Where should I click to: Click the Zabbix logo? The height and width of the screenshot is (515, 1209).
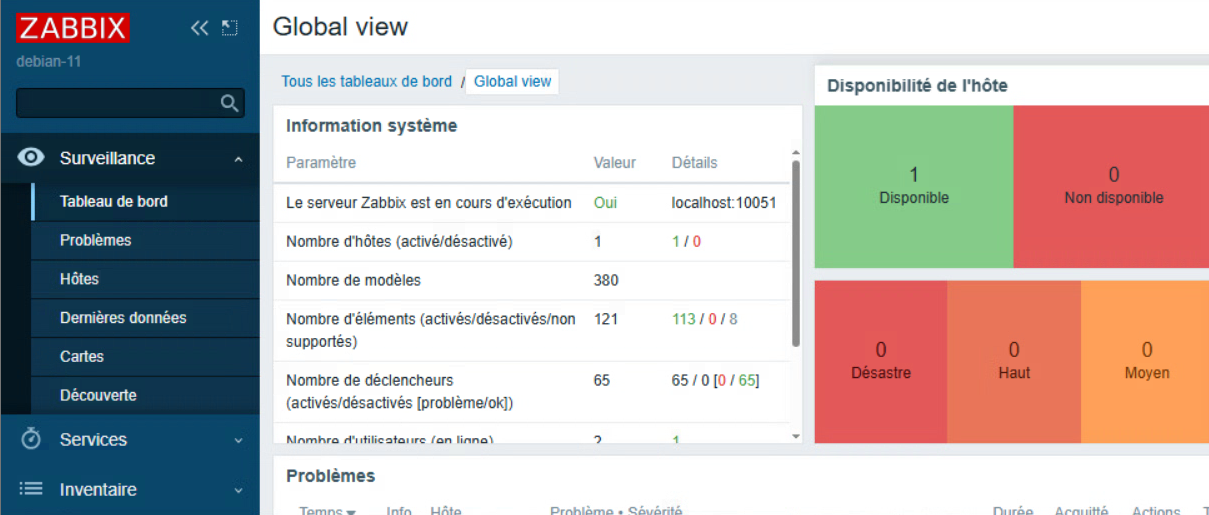pyautogui.click(x=72, y=28)
